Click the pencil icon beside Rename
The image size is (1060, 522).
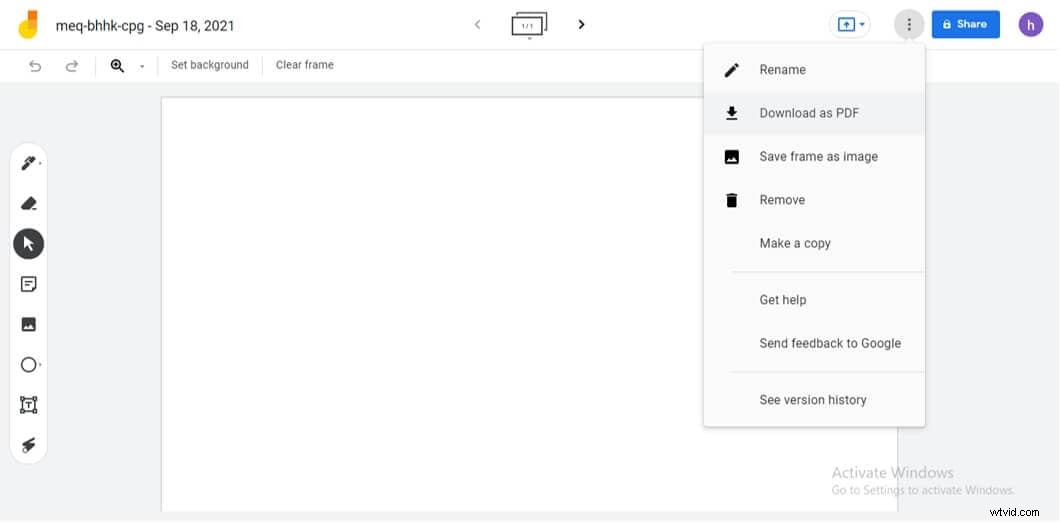(731, 70)
